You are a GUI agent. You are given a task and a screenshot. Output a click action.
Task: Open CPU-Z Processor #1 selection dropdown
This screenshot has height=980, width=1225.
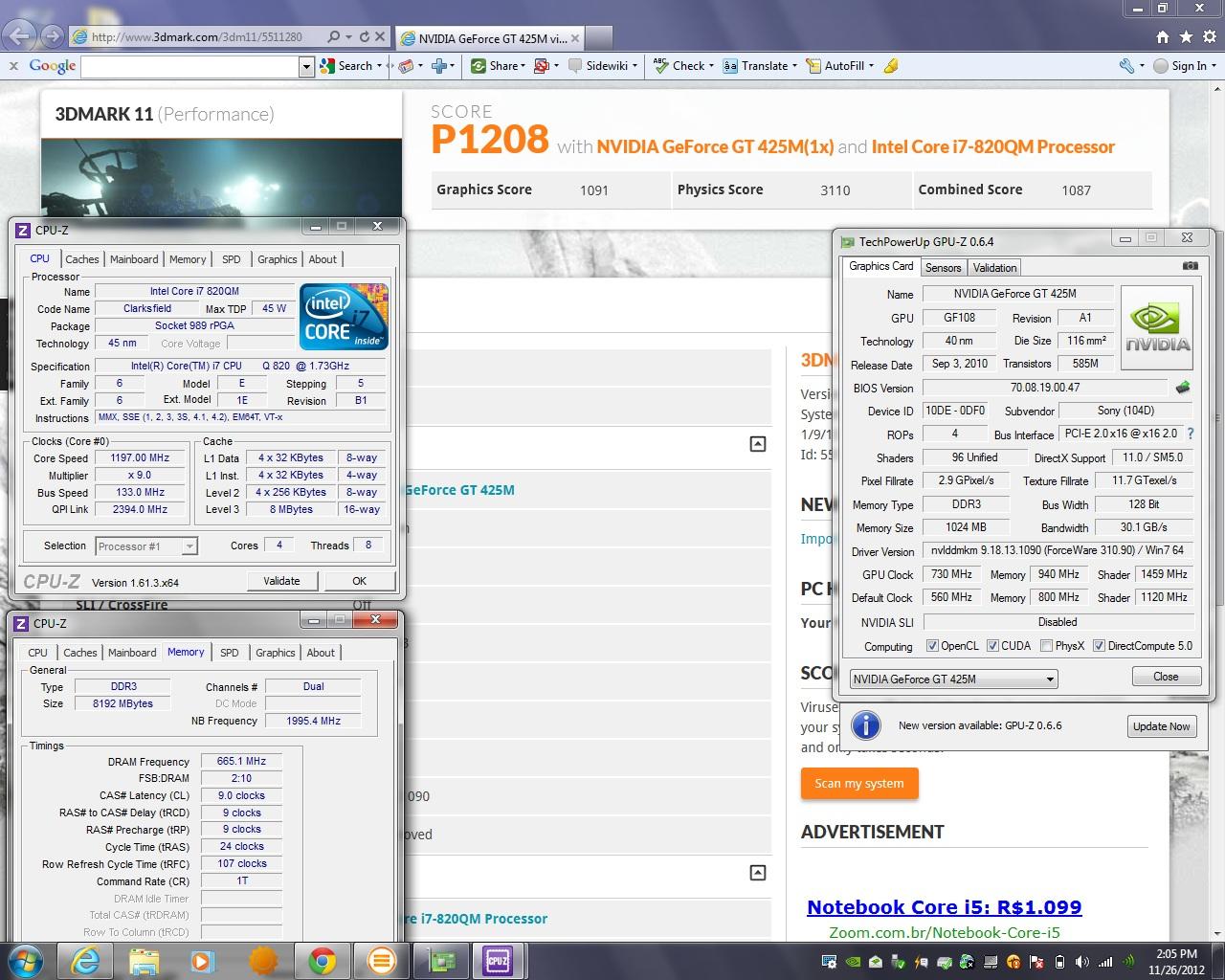[146, 546]
